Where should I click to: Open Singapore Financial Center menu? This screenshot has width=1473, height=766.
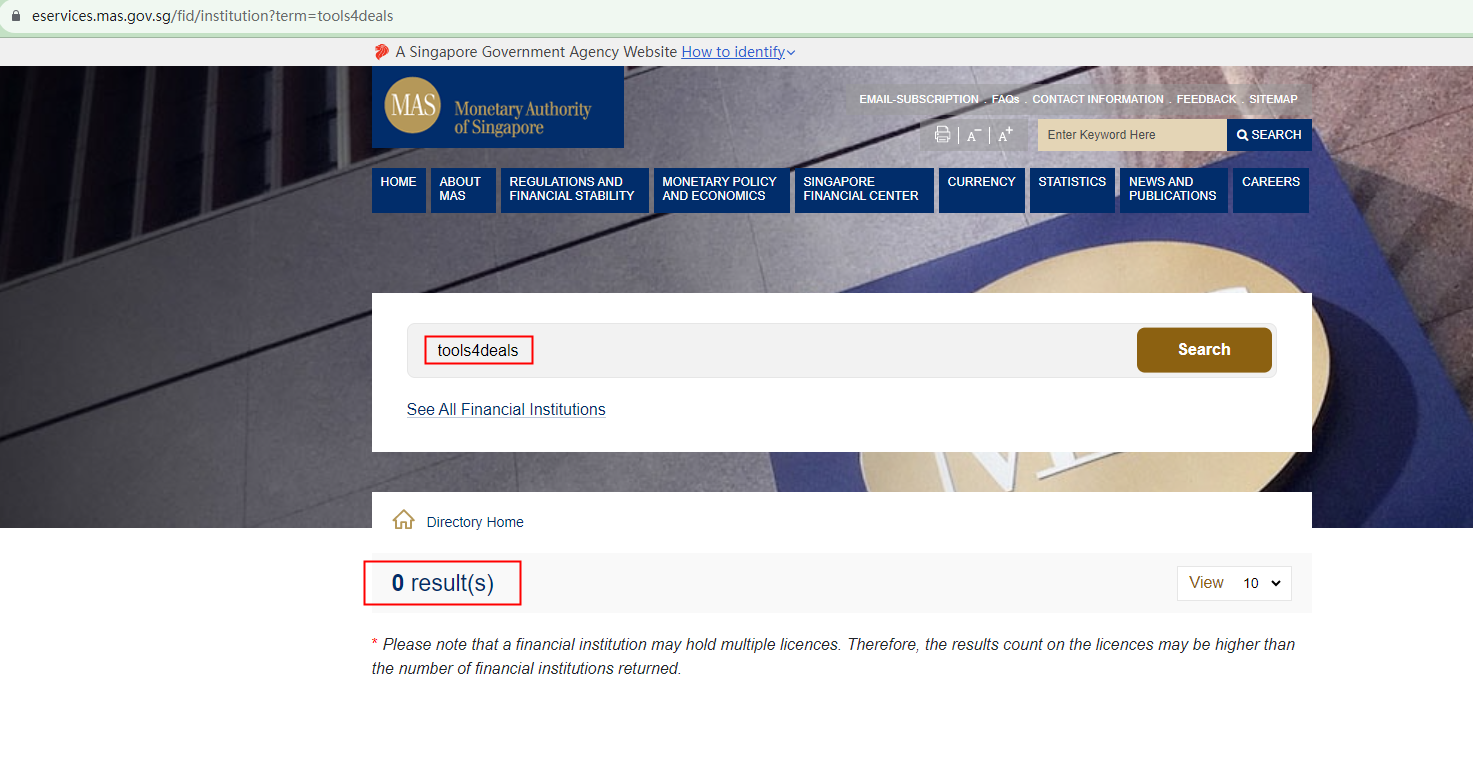click(x=864, y=190)
